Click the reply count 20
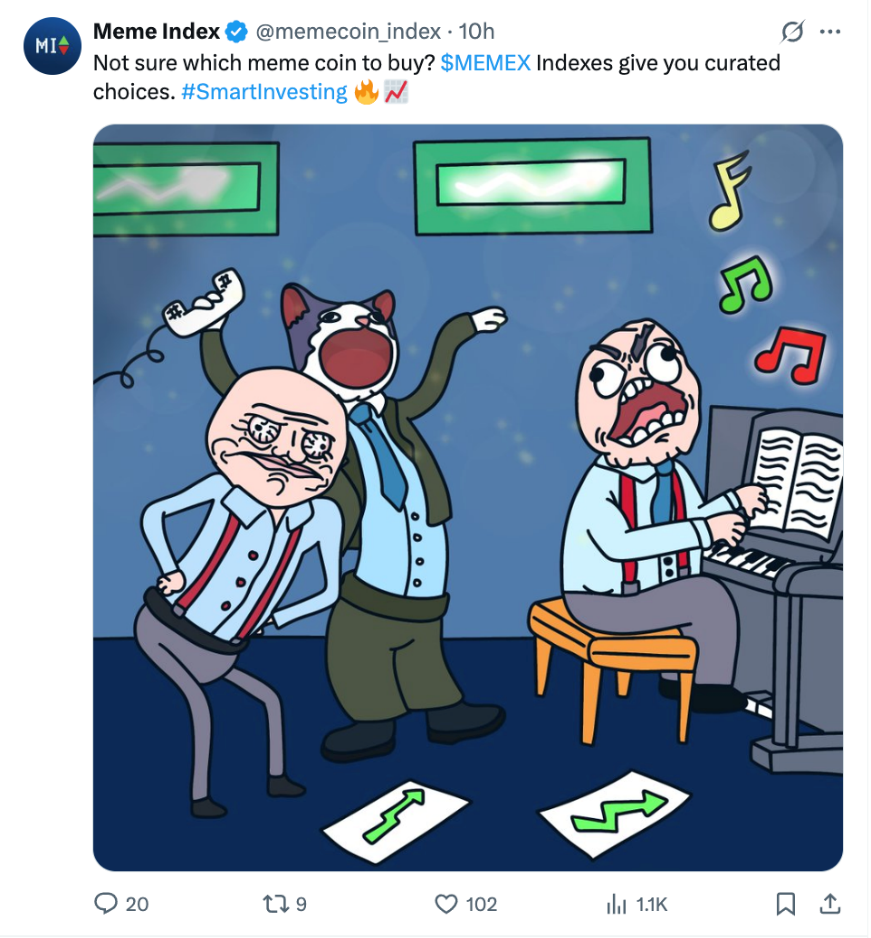The width and height of the screenshot is (871, 938). coord(137,904)
